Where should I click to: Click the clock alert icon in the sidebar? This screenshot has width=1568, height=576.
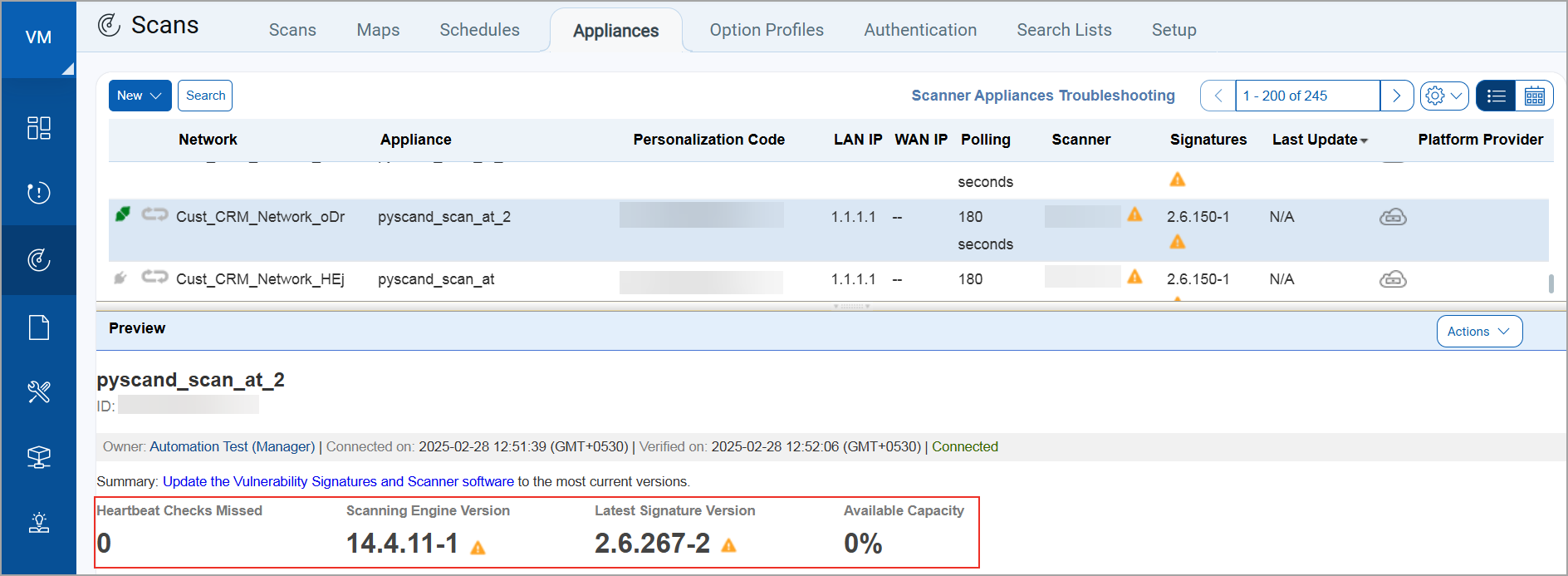(x=39, y=193)
